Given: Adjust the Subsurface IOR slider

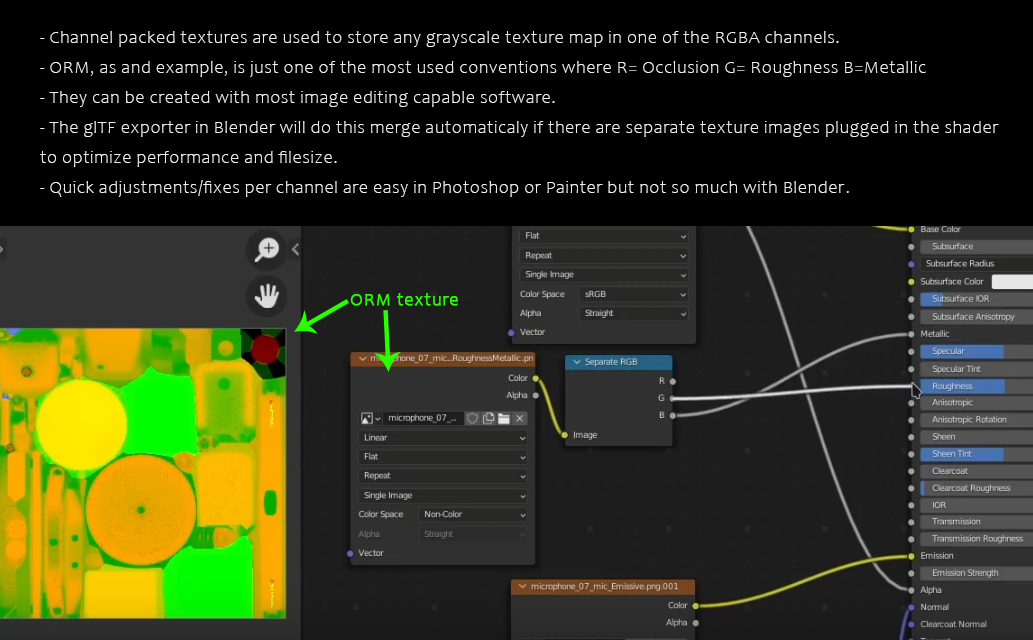Looking at the screenshot, I should [976, 299].
